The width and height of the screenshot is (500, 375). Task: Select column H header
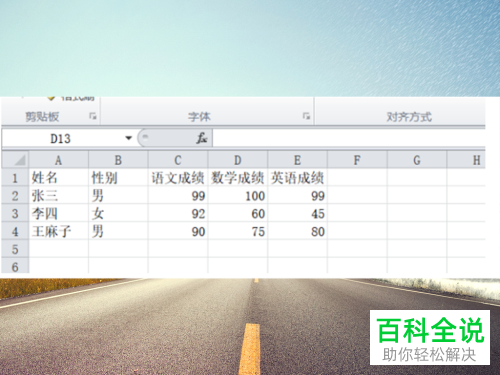466,160
